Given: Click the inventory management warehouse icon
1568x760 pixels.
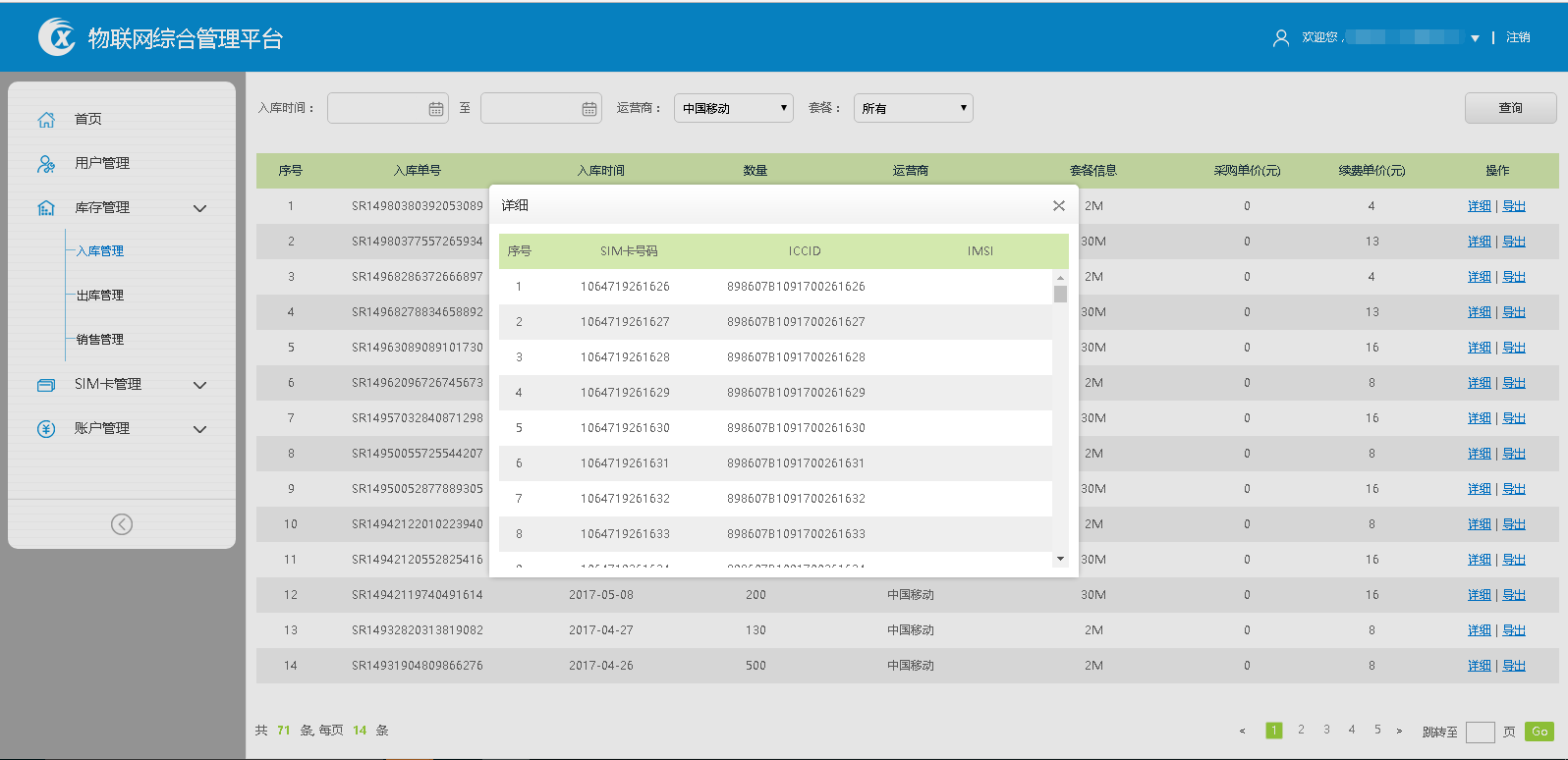Looking at the screenshot, I should (46, 208).
